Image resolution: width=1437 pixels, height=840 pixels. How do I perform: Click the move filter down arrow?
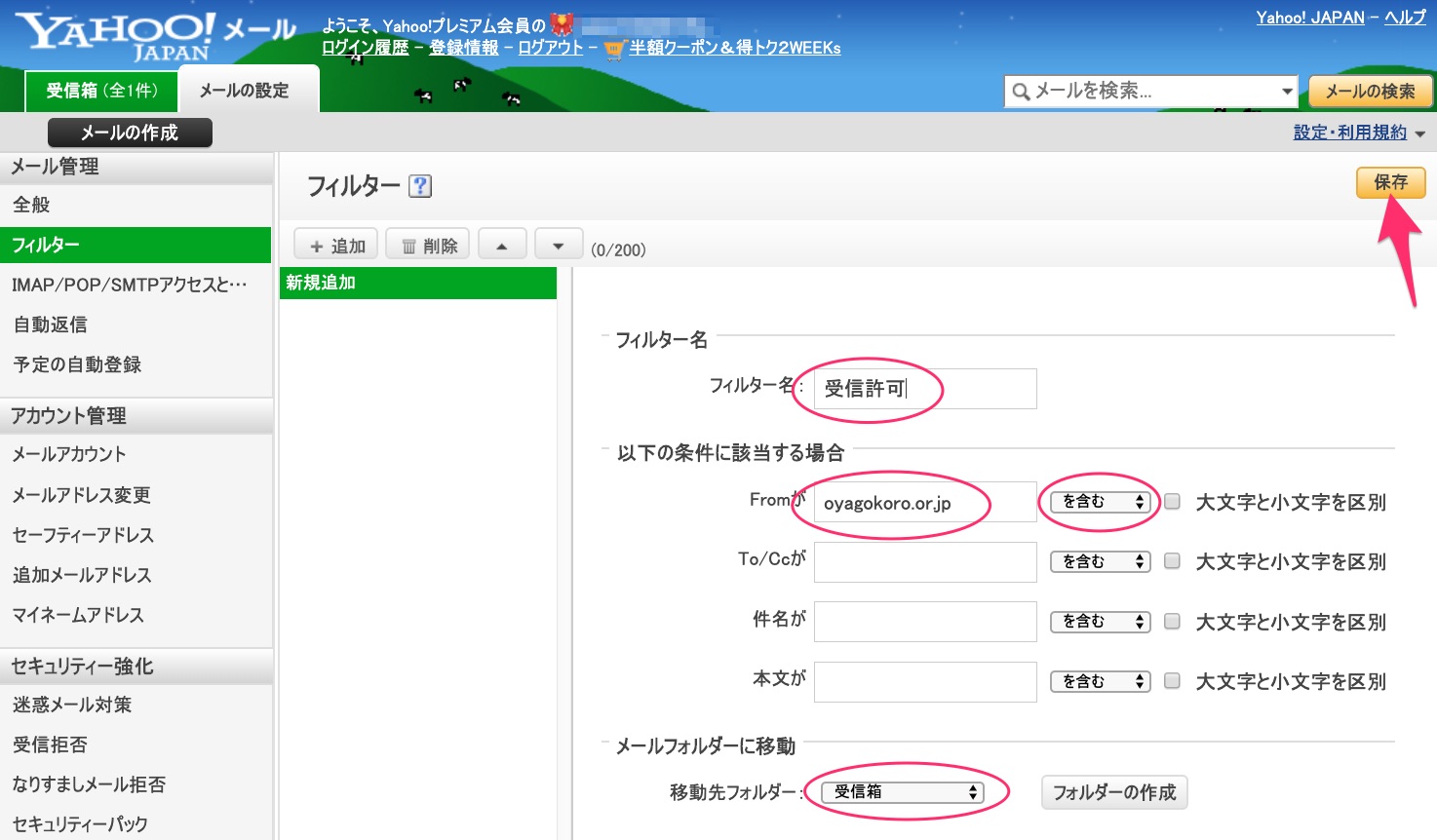pyautogui.click(x=559, y=246)
